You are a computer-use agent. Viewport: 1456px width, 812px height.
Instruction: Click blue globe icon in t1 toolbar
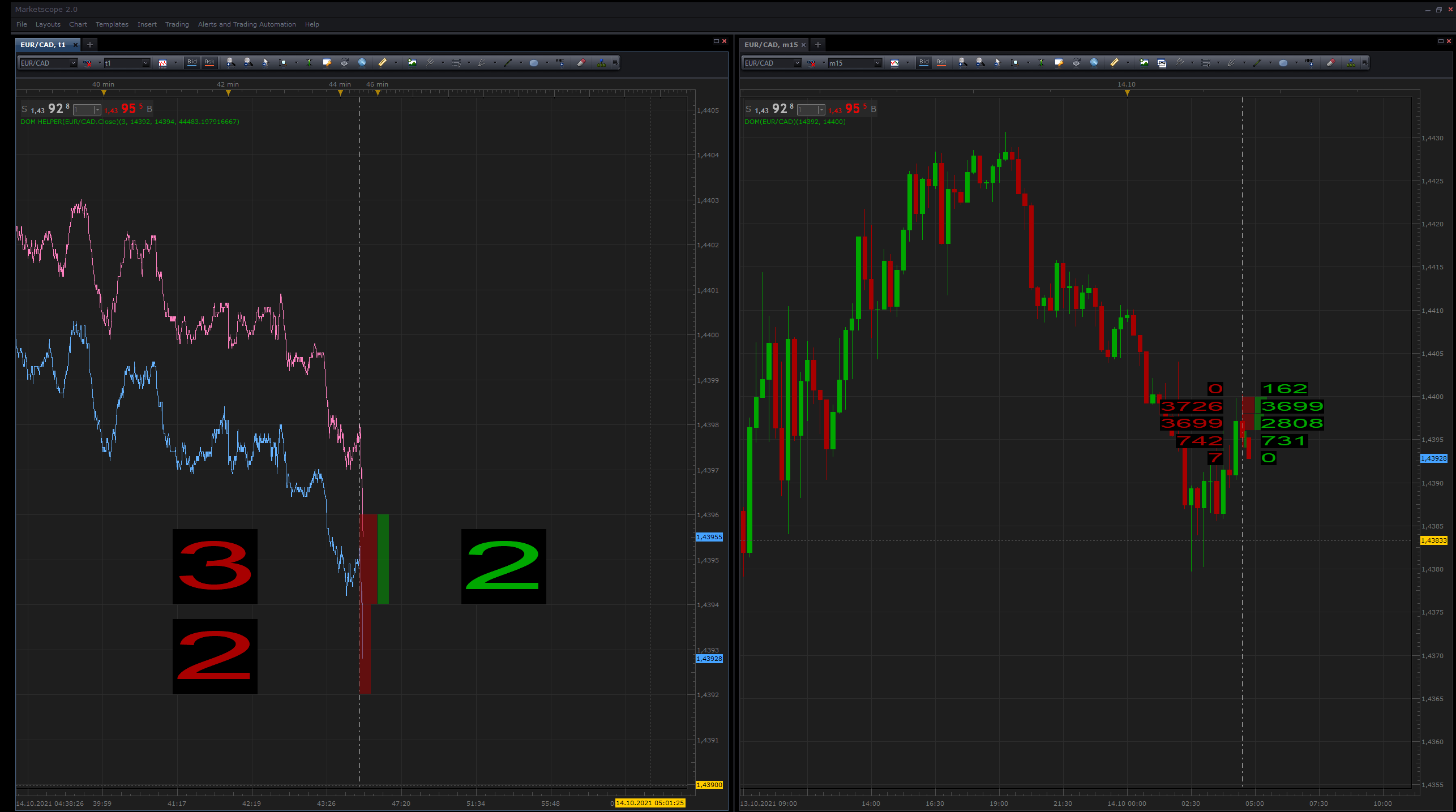click(362, 63)
